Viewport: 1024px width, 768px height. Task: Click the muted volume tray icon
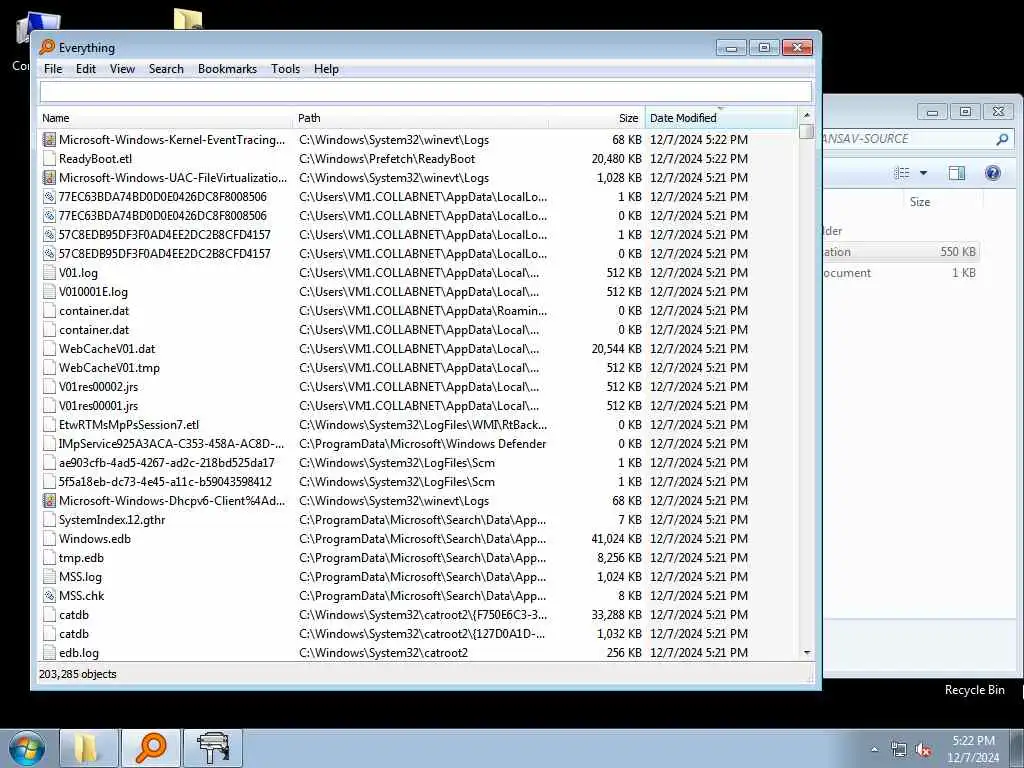point(923,750)
